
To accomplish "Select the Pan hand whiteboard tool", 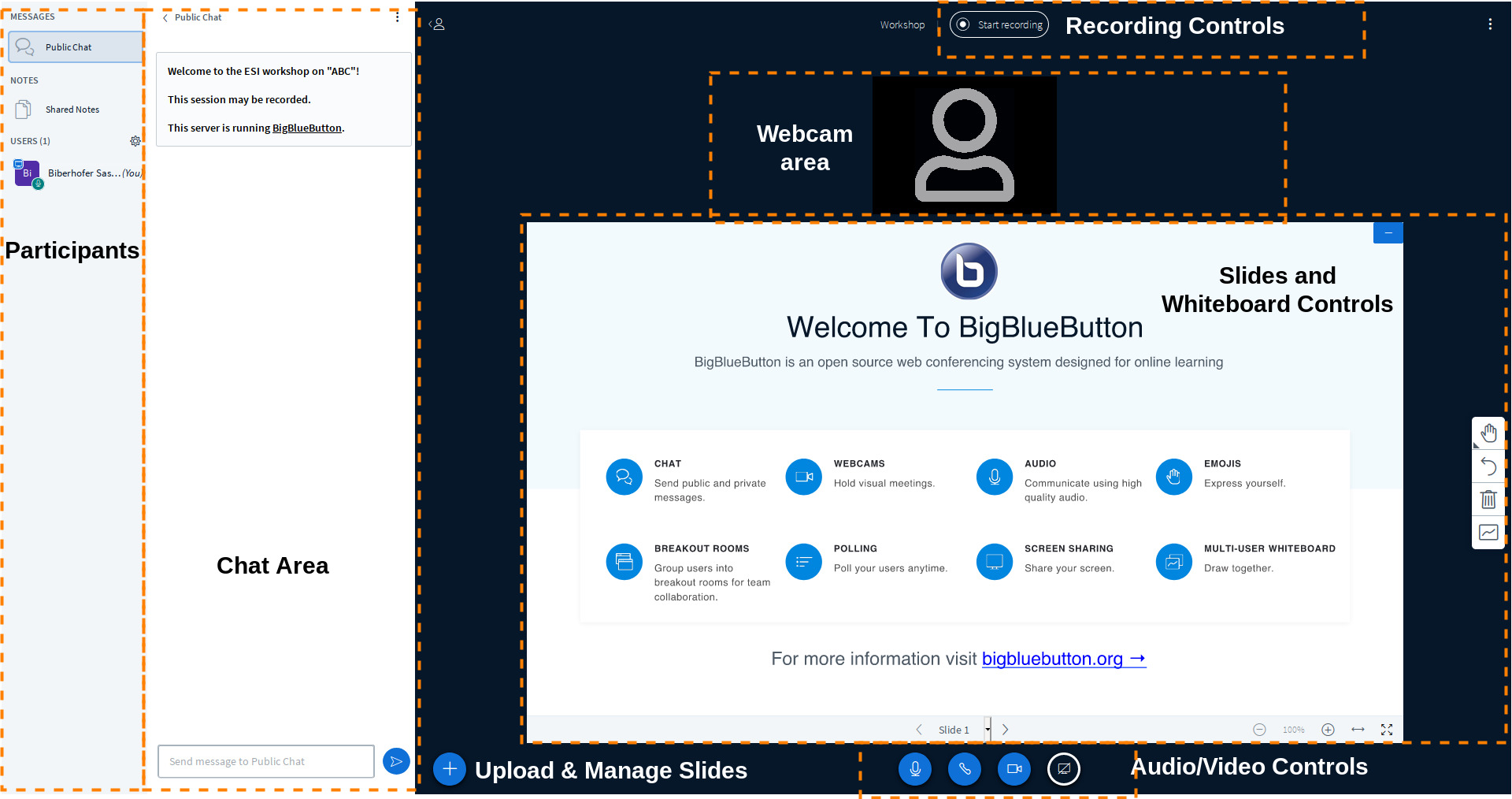I will 1488,433.
